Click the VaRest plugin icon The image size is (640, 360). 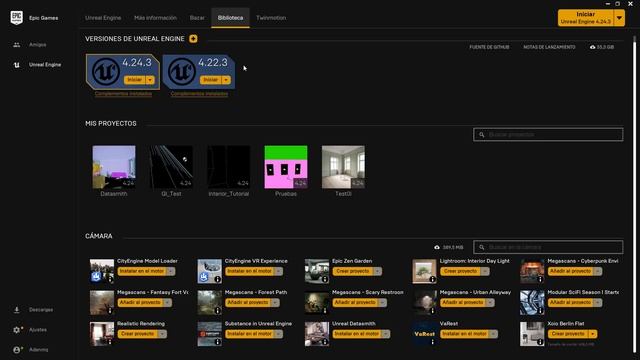(x=424, y=334)
